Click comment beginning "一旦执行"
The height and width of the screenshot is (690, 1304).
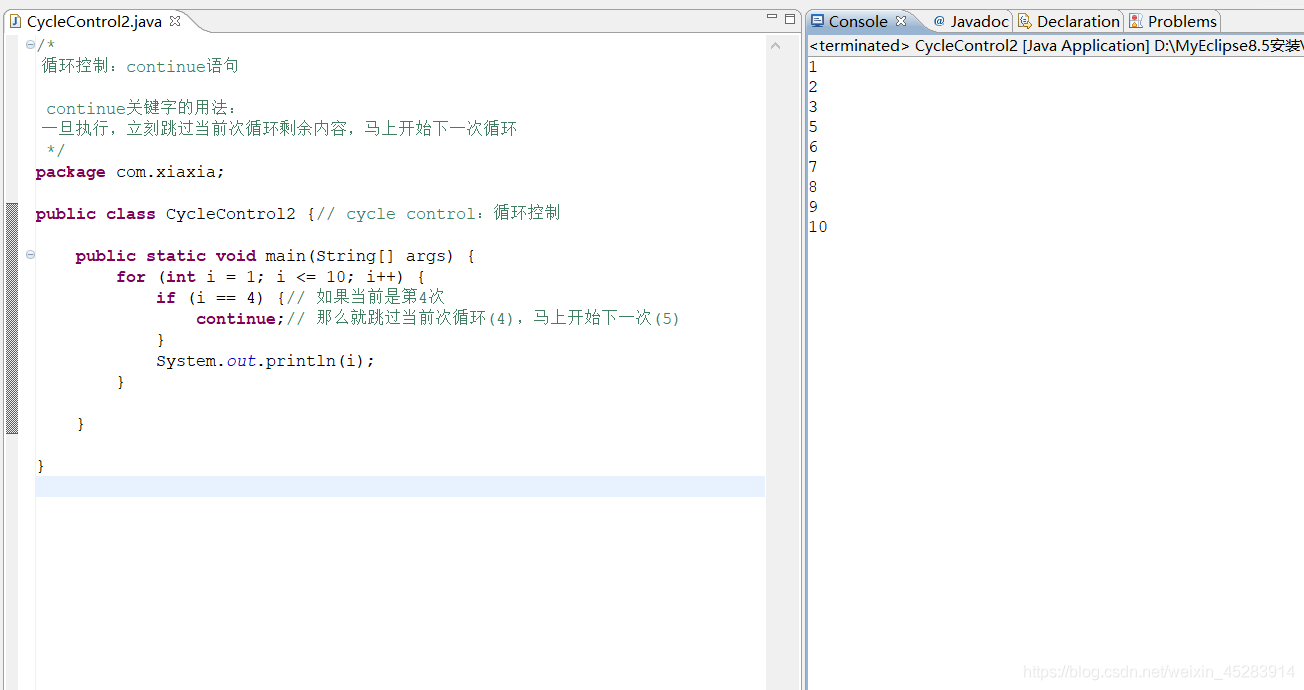[279, 129]
